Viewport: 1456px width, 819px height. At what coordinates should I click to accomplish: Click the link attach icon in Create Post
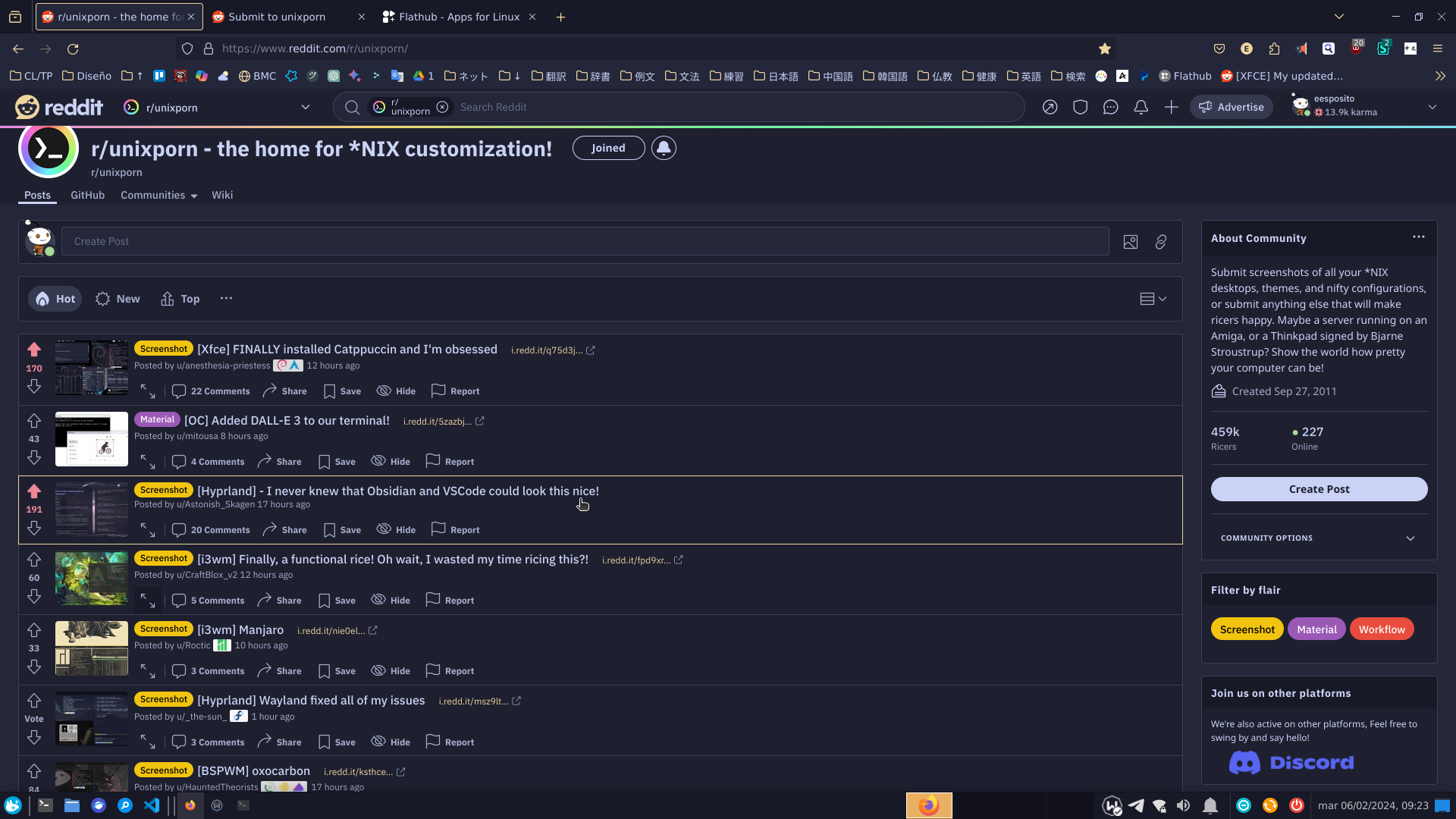(x=1160, y=242)
